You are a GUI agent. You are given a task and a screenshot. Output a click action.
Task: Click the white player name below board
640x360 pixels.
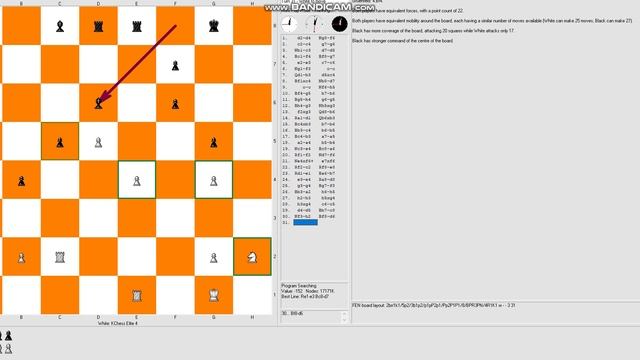point(118,323)
